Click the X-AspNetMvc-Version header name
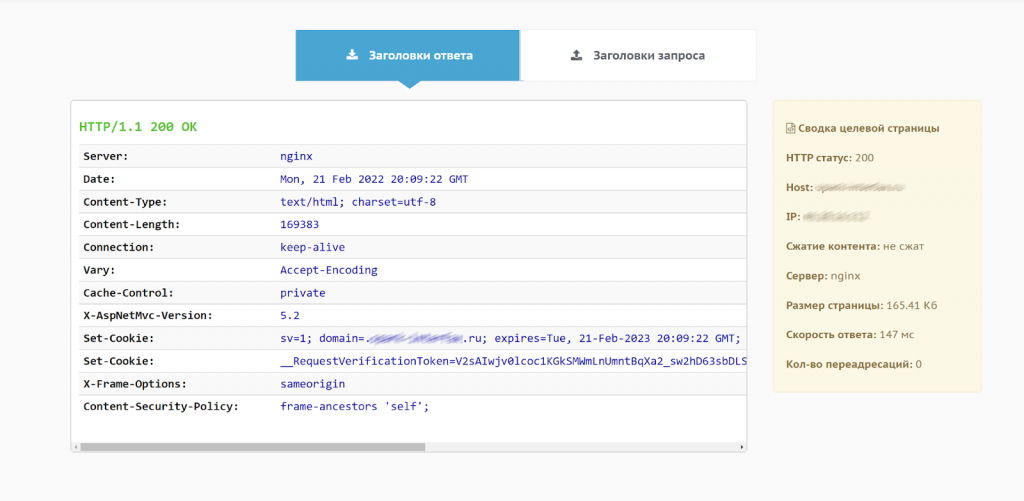Image resolution: width=1024 pixels, height=501 pixels. click(147, 316)
